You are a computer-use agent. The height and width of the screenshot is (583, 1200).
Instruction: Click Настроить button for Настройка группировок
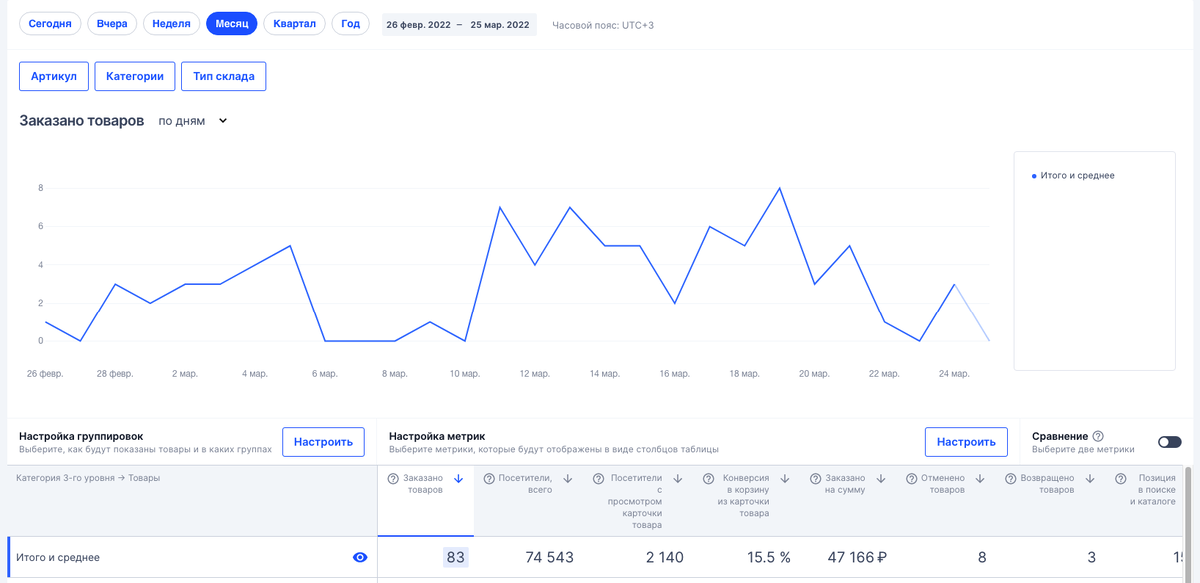(x=323, y=442)
